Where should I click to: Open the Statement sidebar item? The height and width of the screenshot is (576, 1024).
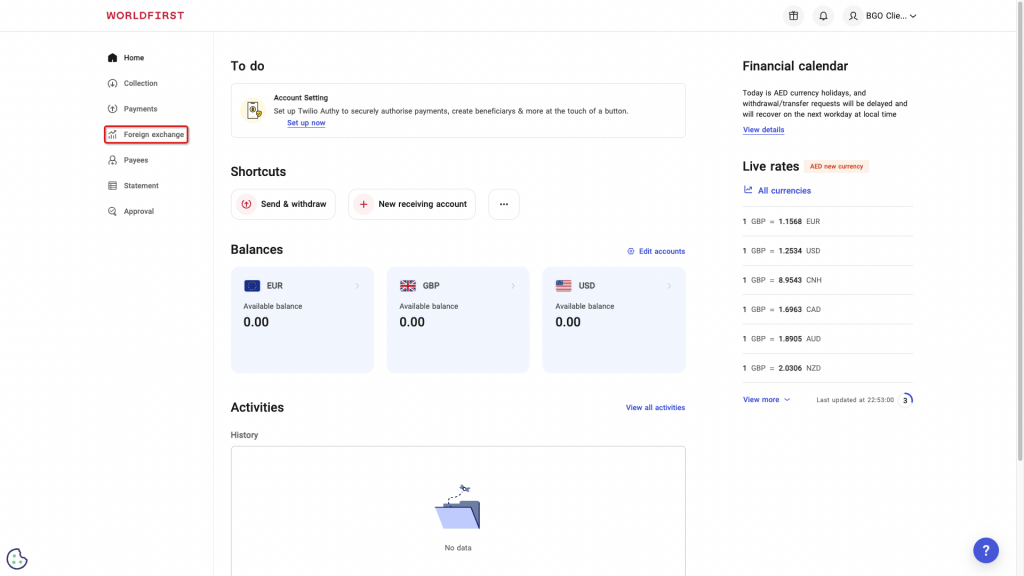click(140, 186)
